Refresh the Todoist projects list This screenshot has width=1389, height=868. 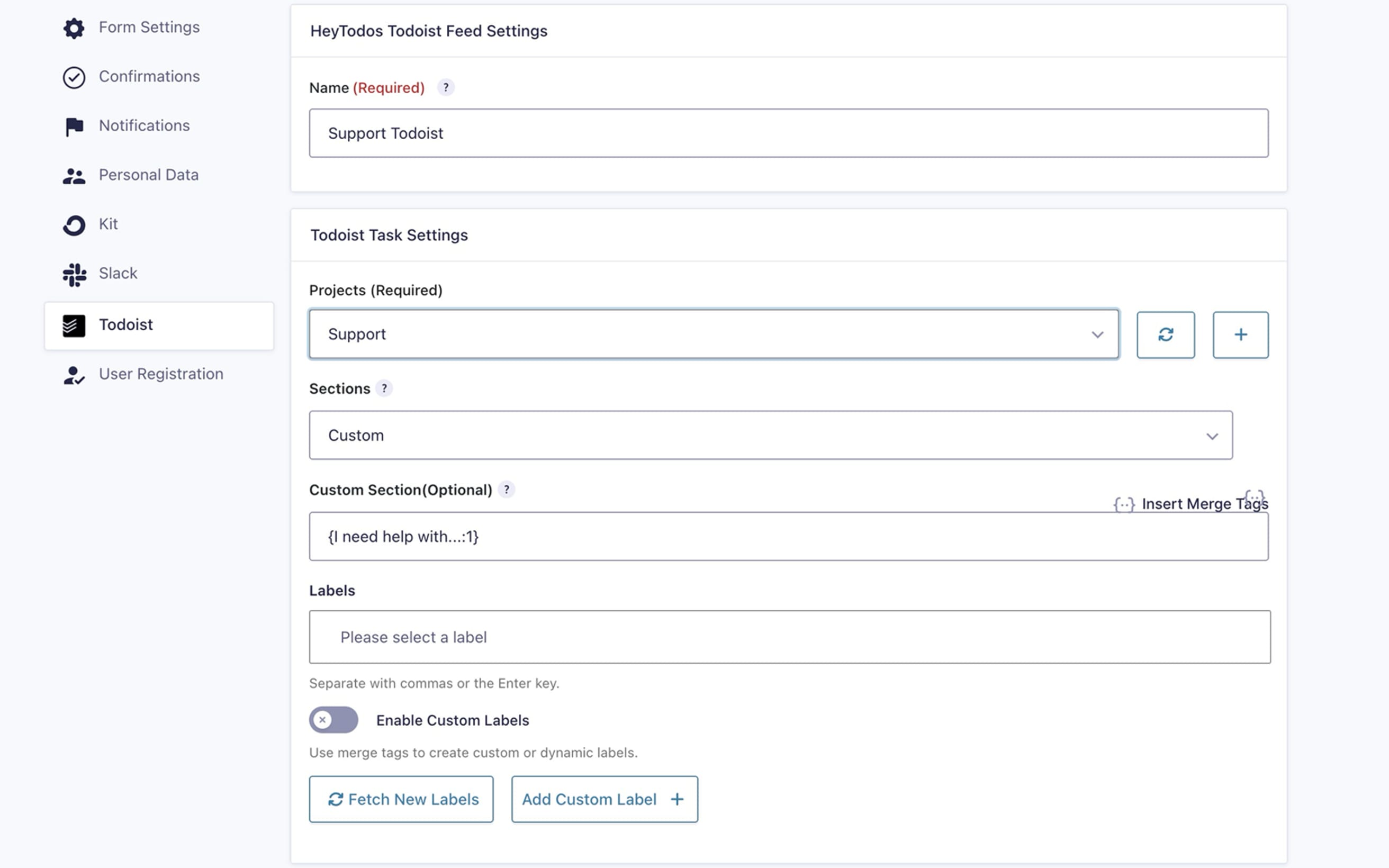tap(1165, 334)
